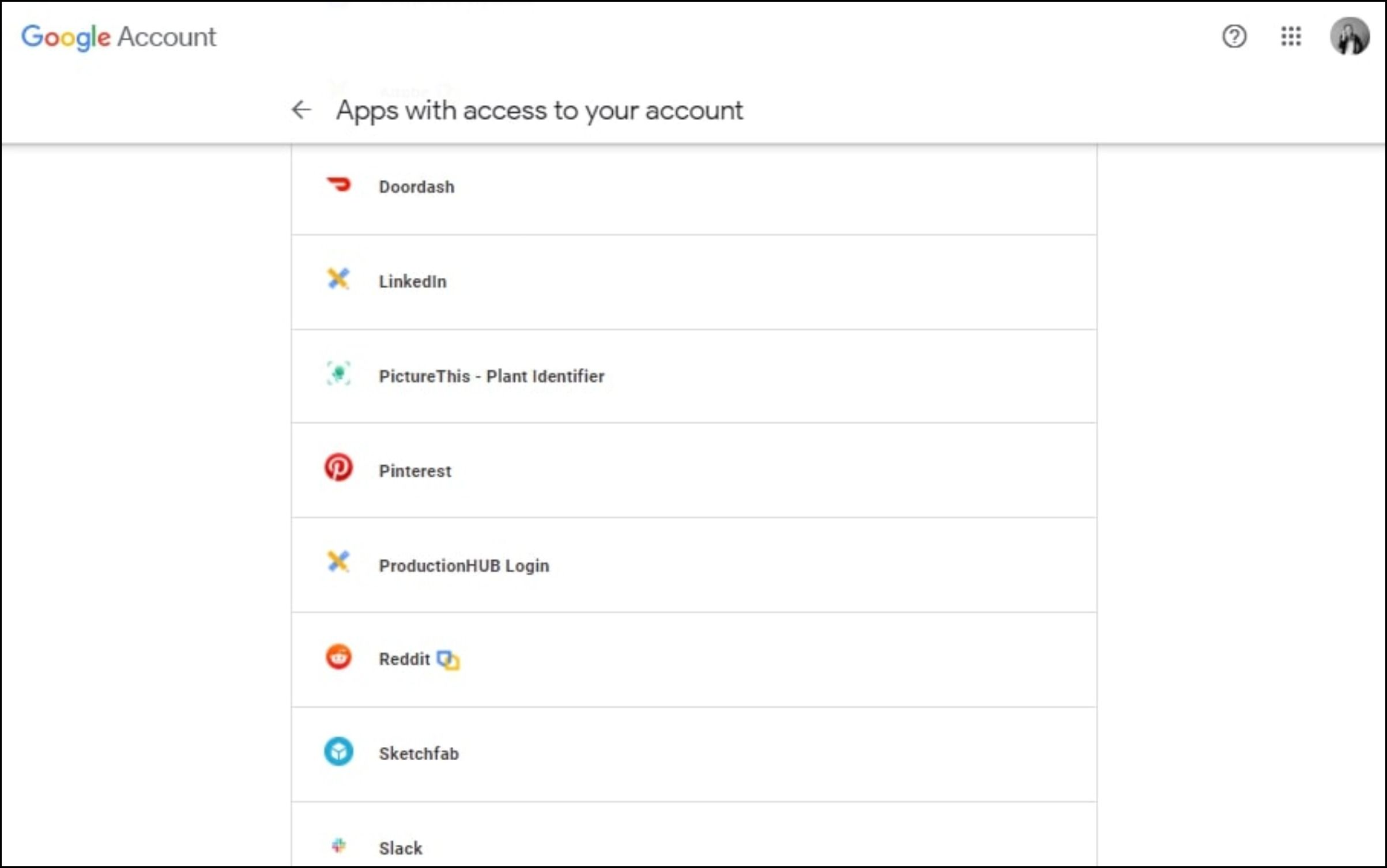The width and height of the screenshot is (1387, 868).
Task: Click the PictureThis app icon
Action: pyautogui.click(x=338, y=373)
